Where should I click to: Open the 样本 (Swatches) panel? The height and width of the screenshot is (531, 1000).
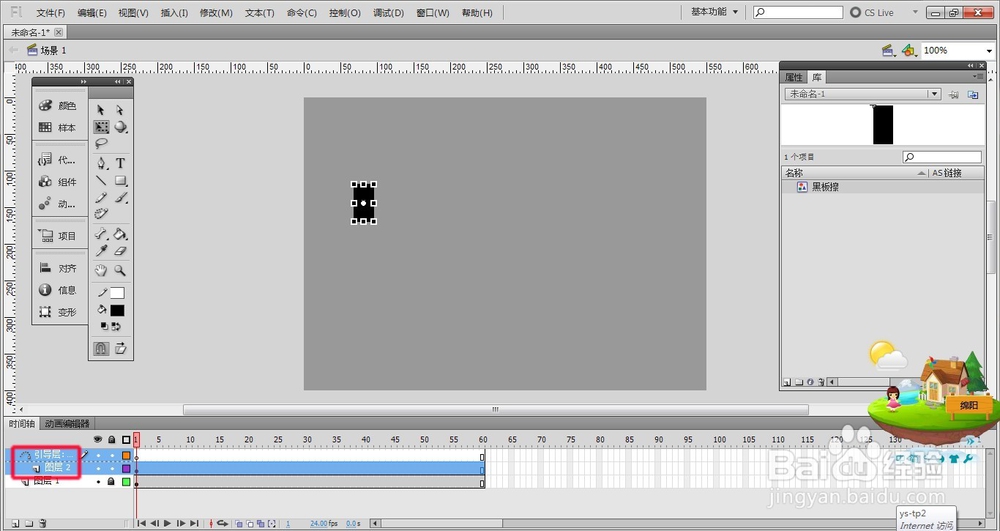(59, 127)
